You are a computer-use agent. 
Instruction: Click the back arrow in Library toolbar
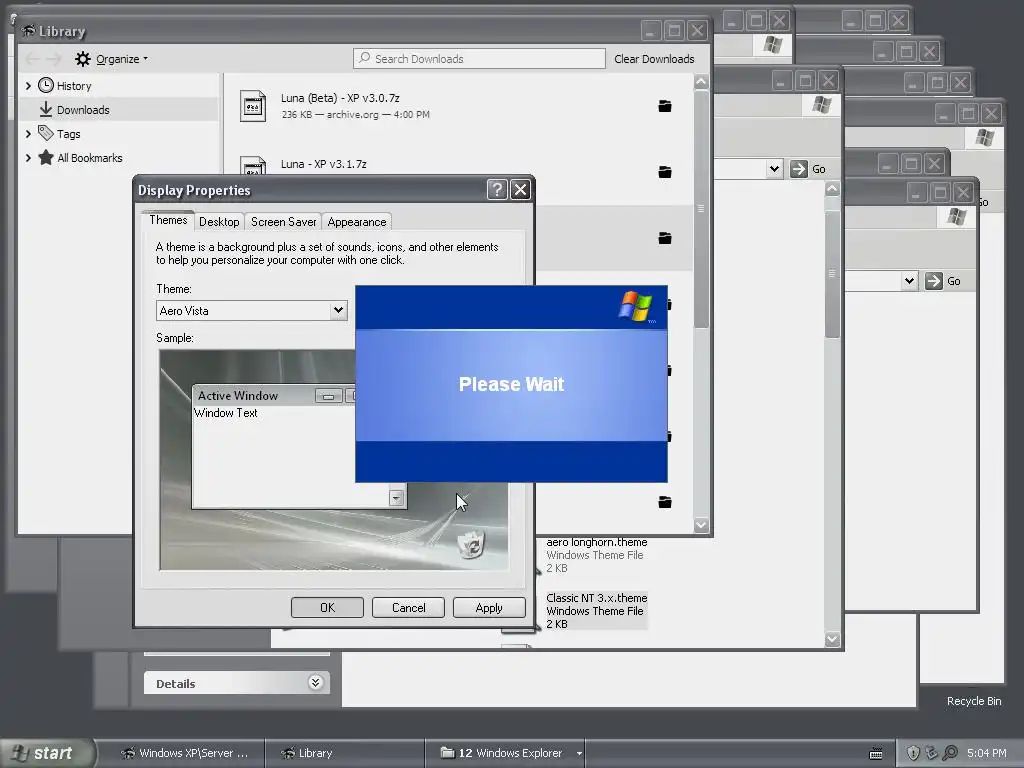pyautogui.click(x=33, y=59)
